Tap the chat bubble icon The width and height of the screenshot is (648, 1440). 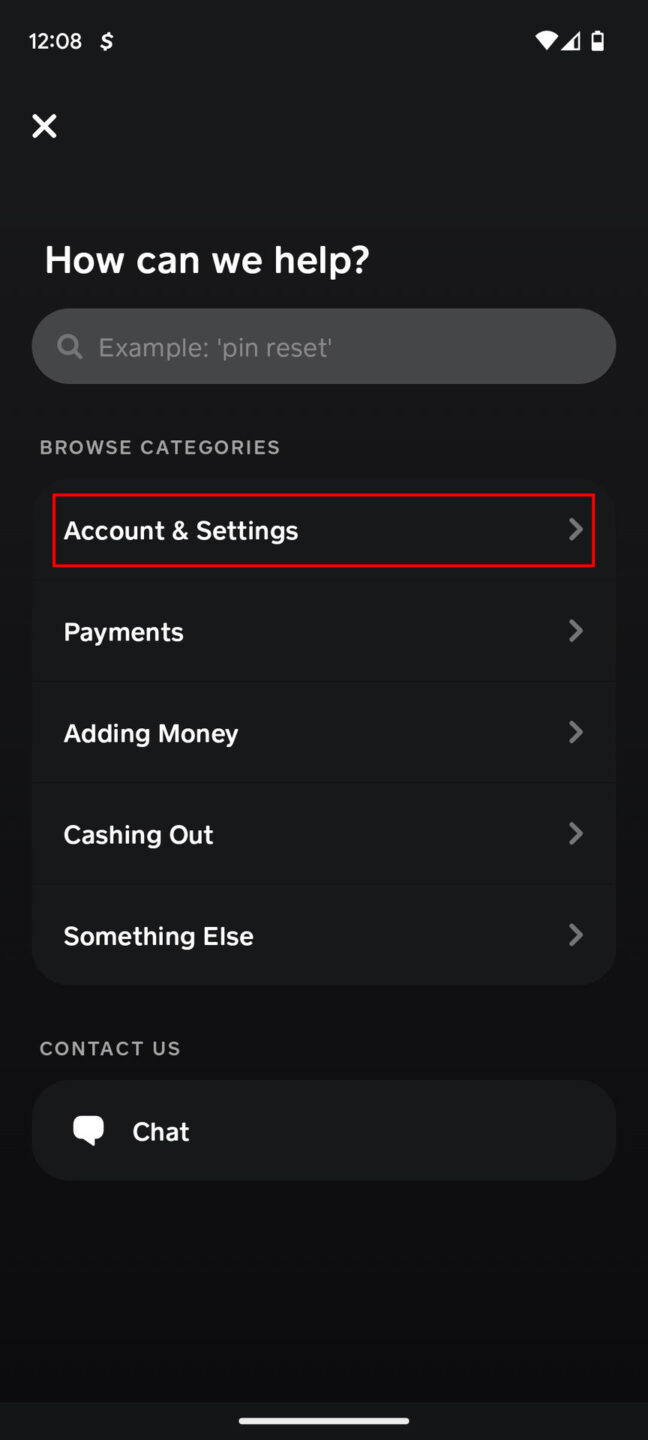89,1130
